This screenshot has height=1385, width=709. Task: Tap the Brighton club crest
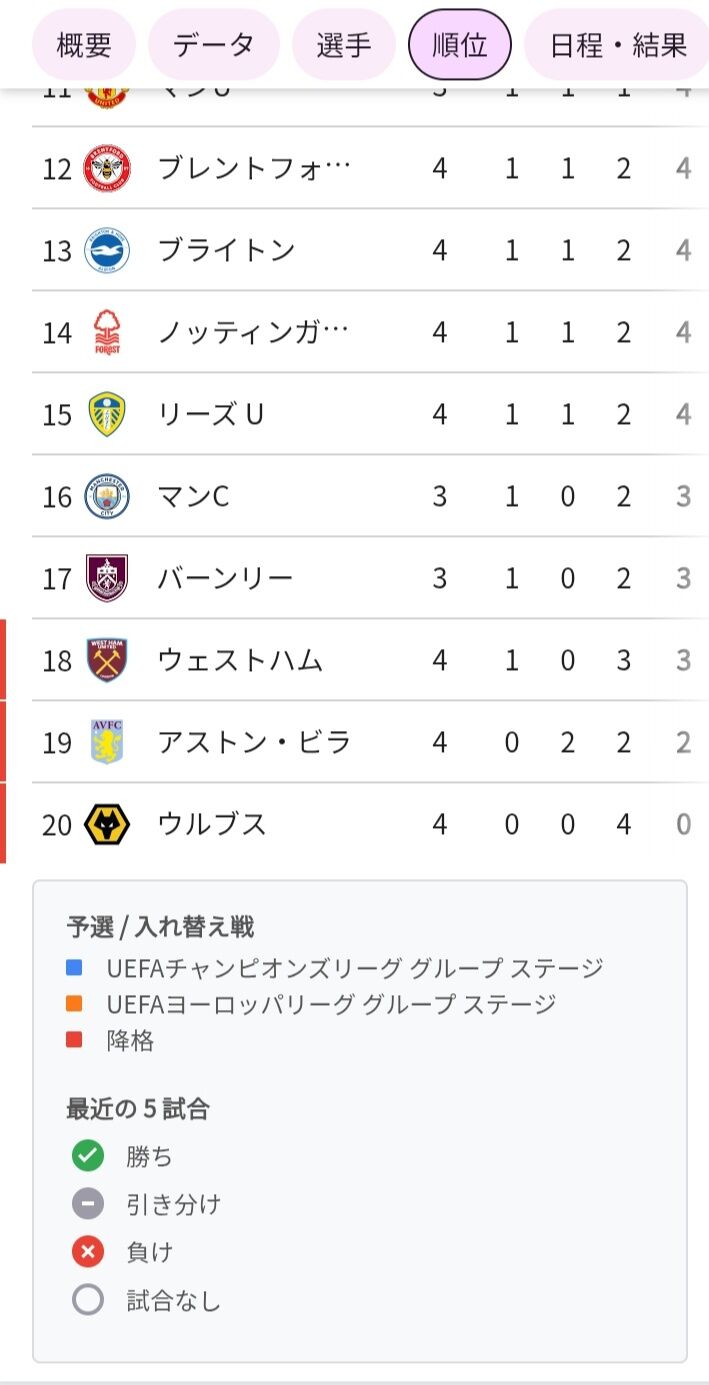click(x=107, y=250)
